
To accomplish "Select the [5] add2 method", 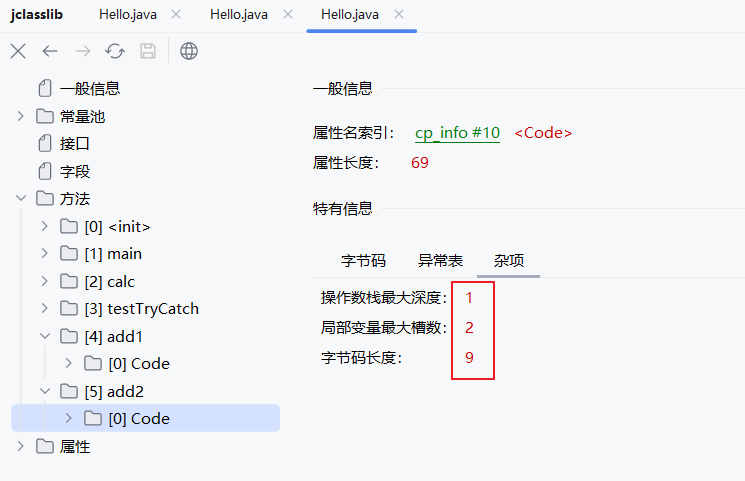I will pos(114,392).
